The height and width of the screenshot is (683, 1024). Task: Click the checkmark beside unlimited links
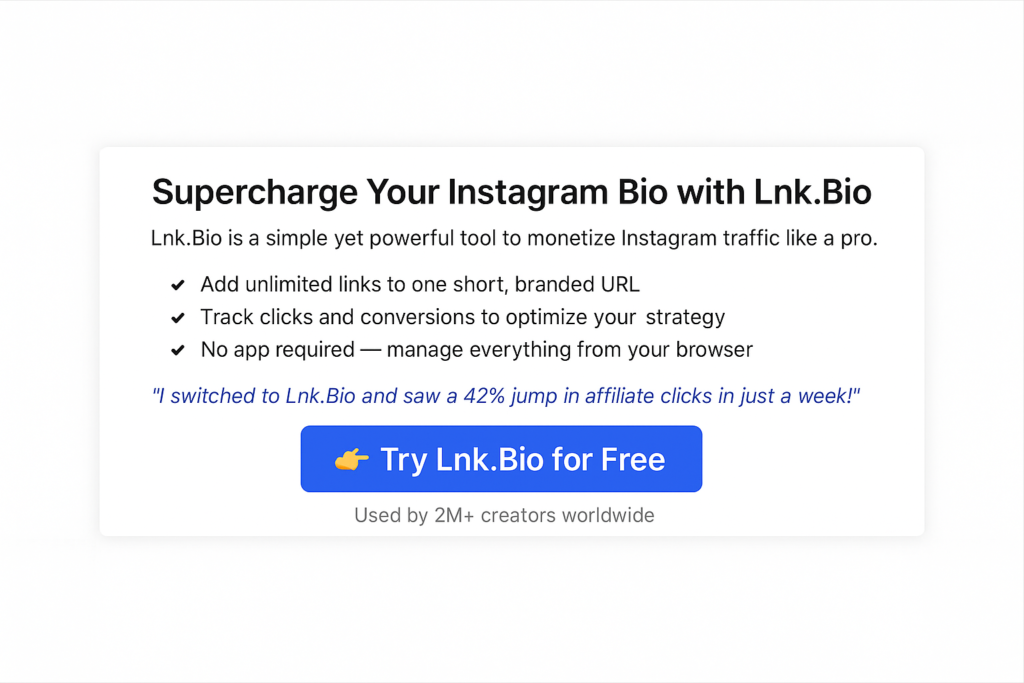178,285
